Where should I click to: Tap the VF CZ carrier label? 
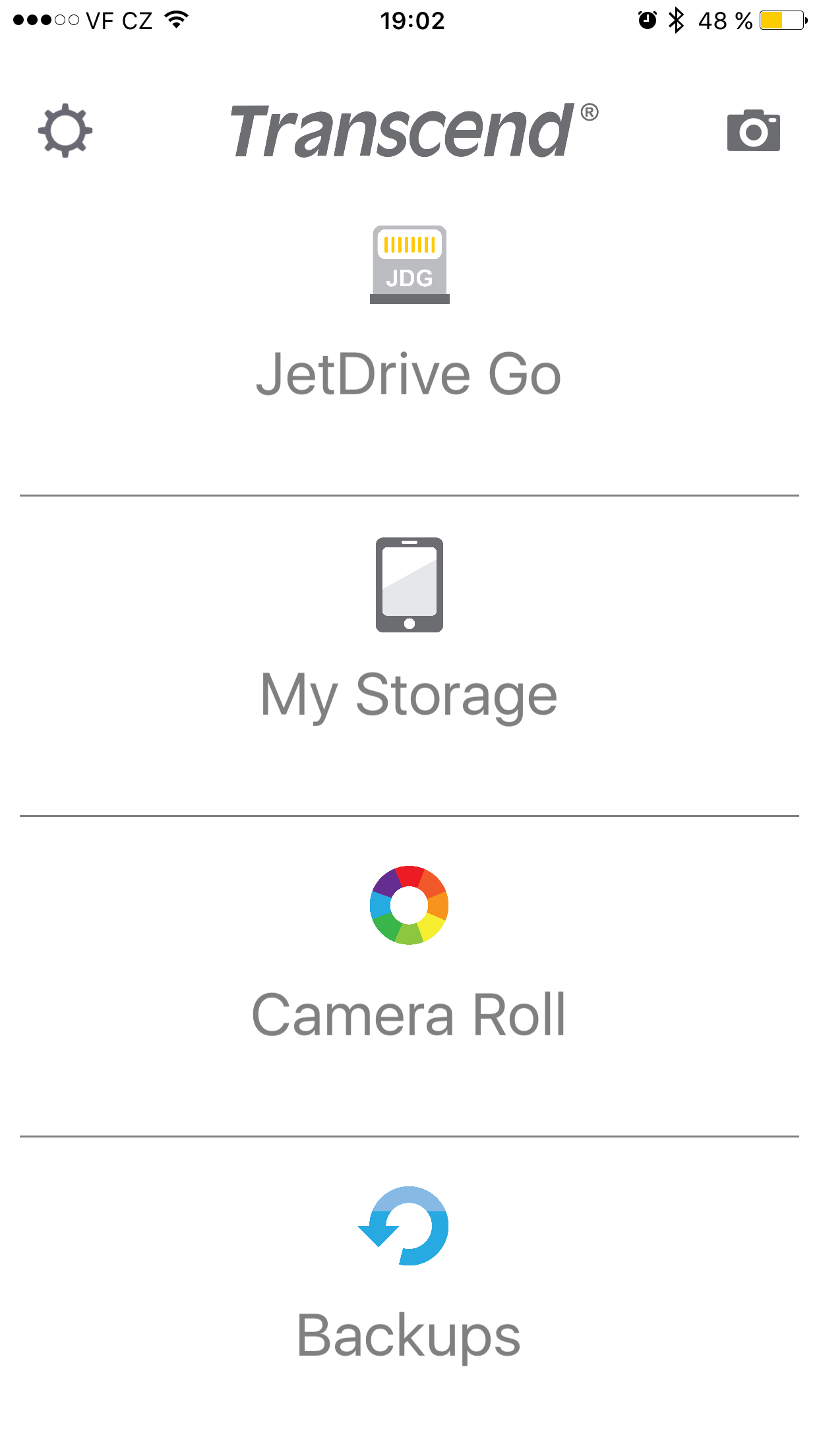[x=119, y=20]
